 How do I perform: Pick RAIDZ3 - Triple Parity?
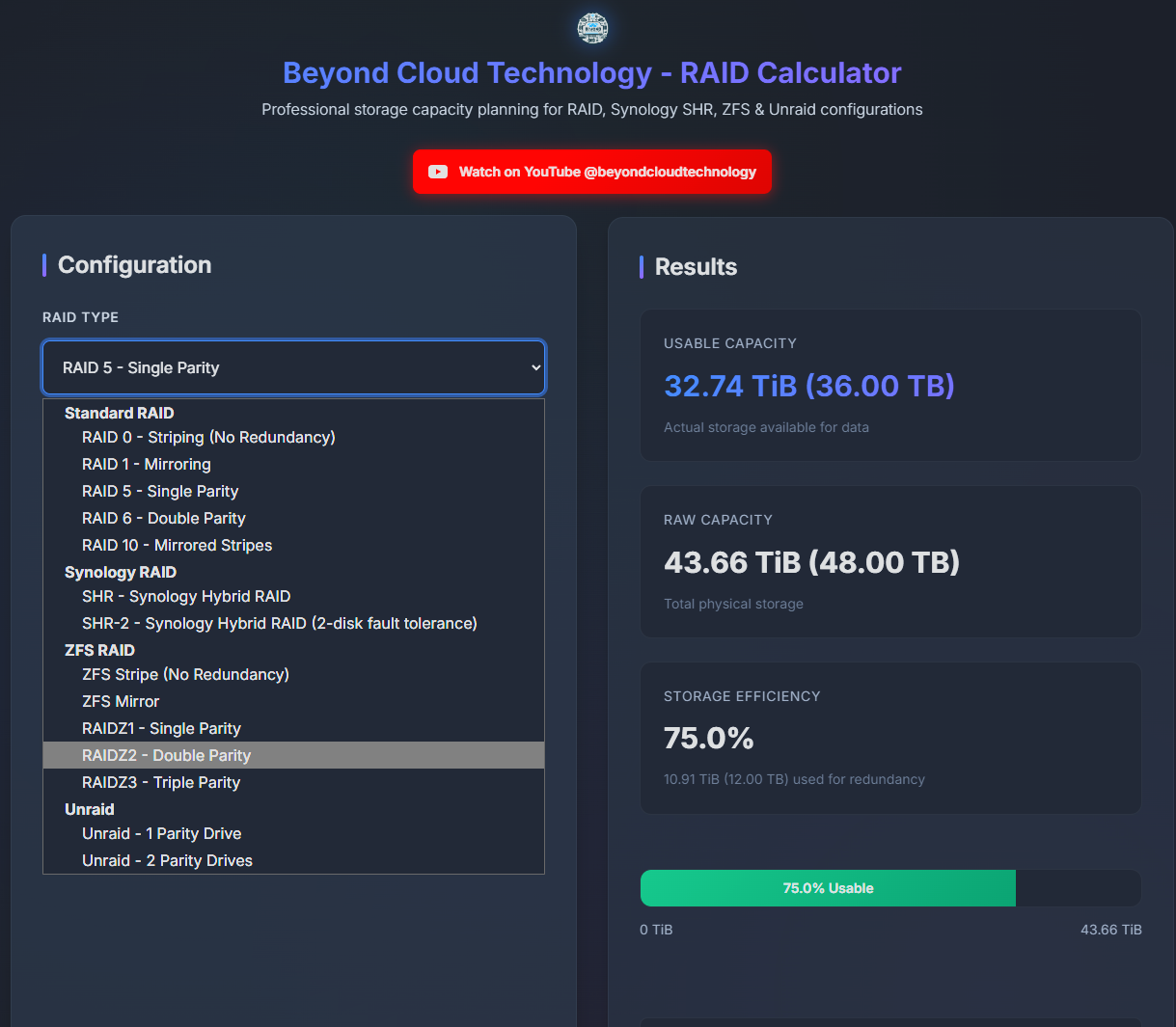(161, 782)
